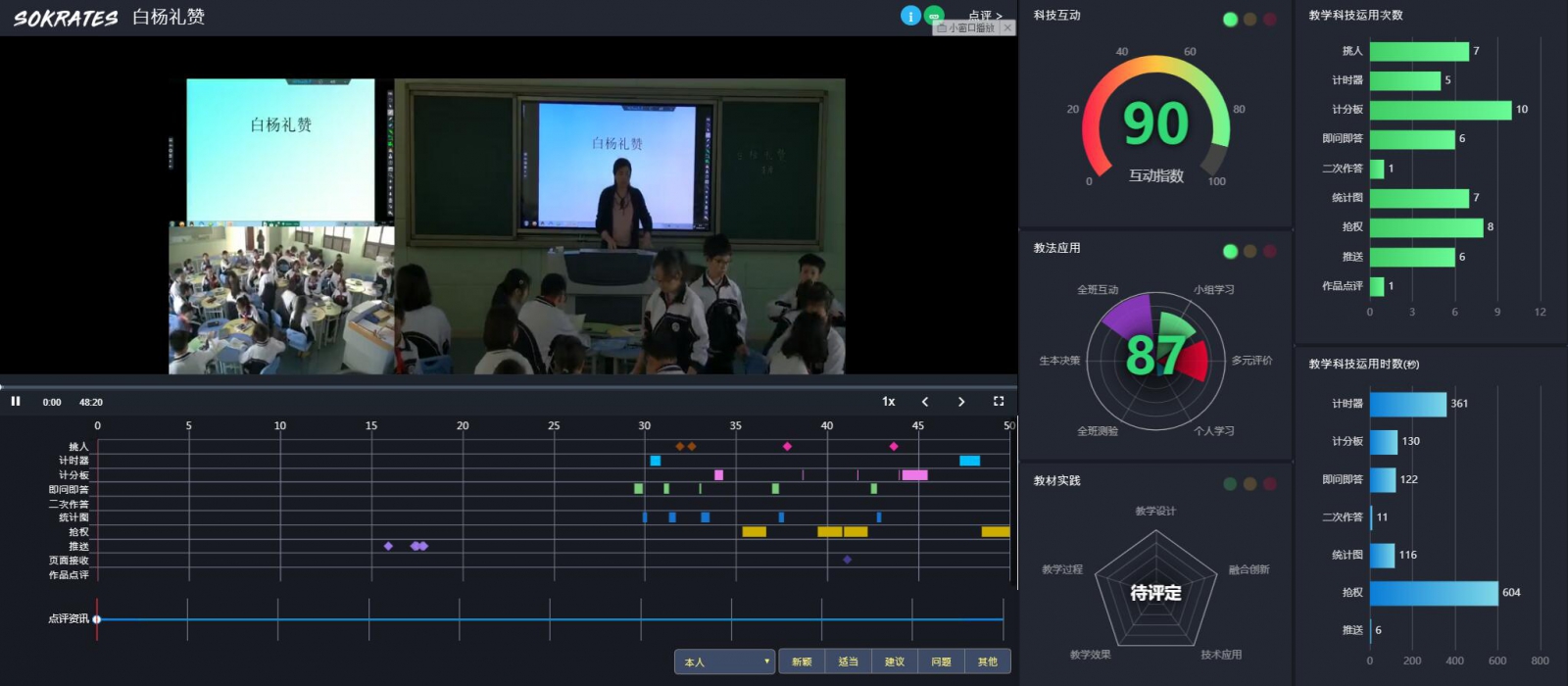
Task: Click the 问题 button
Action: coord(941,661)
